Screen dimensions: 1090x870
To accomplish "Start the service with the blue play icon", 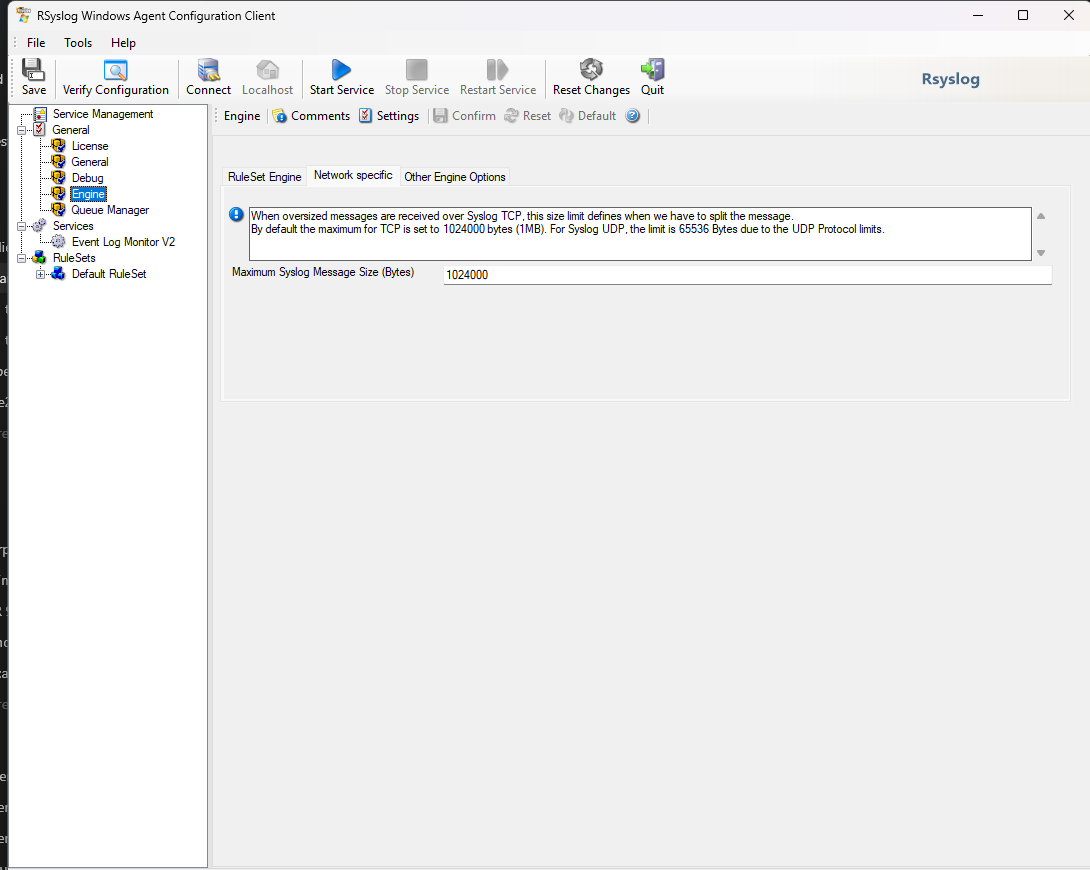I will [341, 69].
